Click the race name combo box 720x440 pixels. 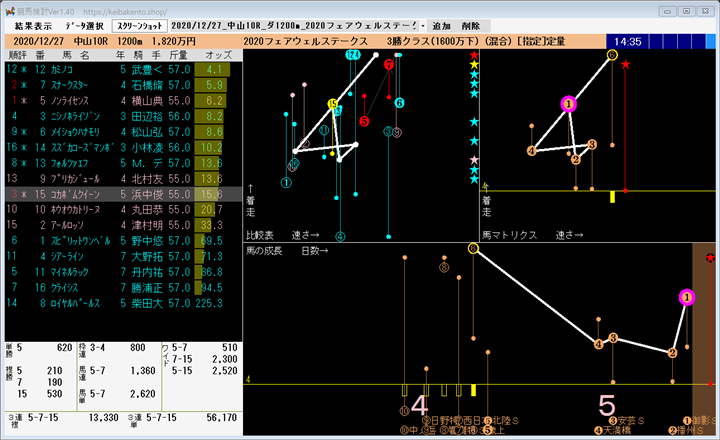[x=297, y=26]
